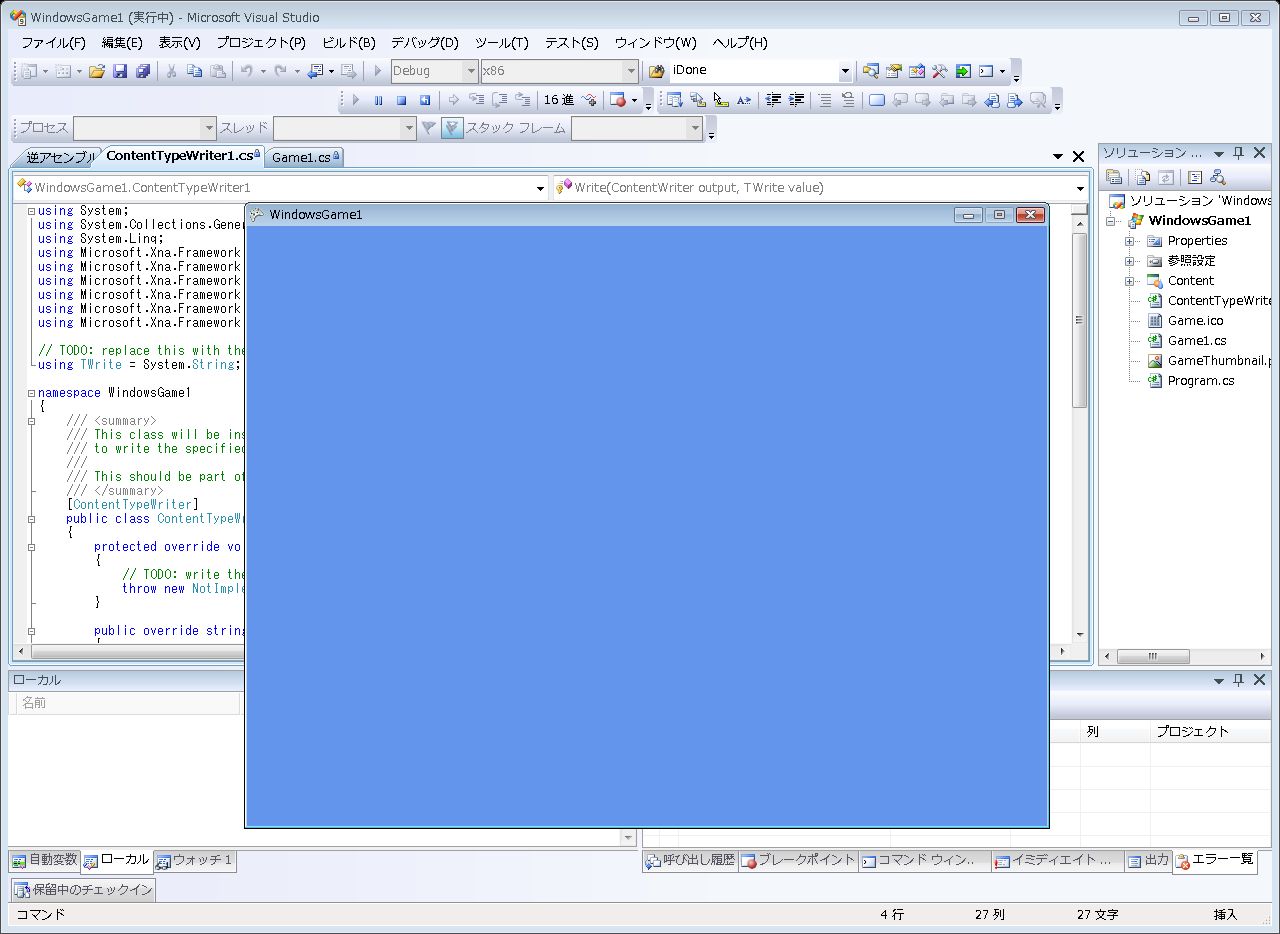Click the editor's vertical scrollbar thumb
Viewport: 1280px width, 934px height.
coord(1079,320)
